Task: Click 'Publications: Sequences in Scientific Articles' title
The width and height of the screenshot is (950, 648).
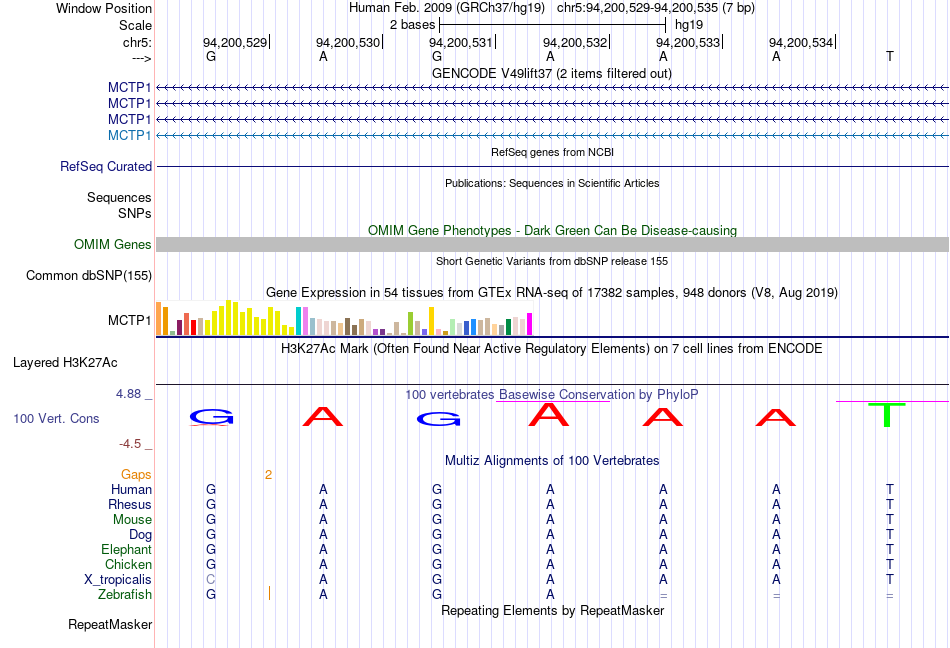Action: (x=552, y=183)
